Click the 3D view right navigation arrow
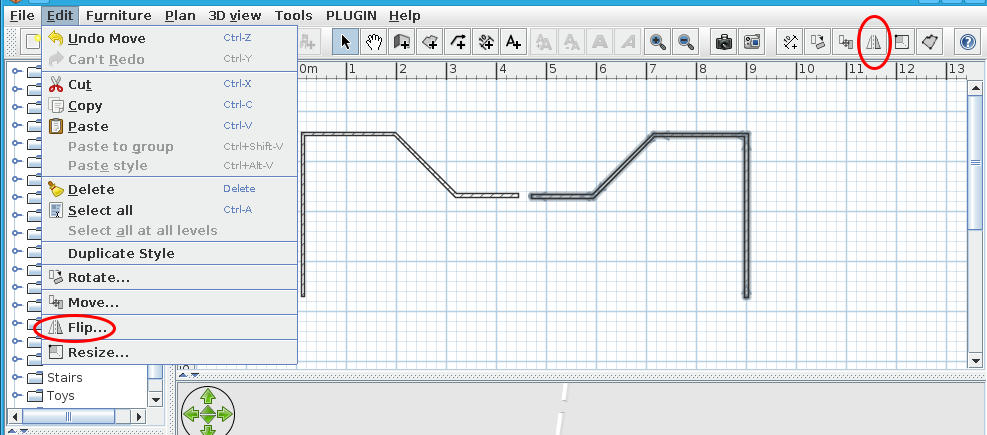987x435 pixels. (x=224, y=414)
